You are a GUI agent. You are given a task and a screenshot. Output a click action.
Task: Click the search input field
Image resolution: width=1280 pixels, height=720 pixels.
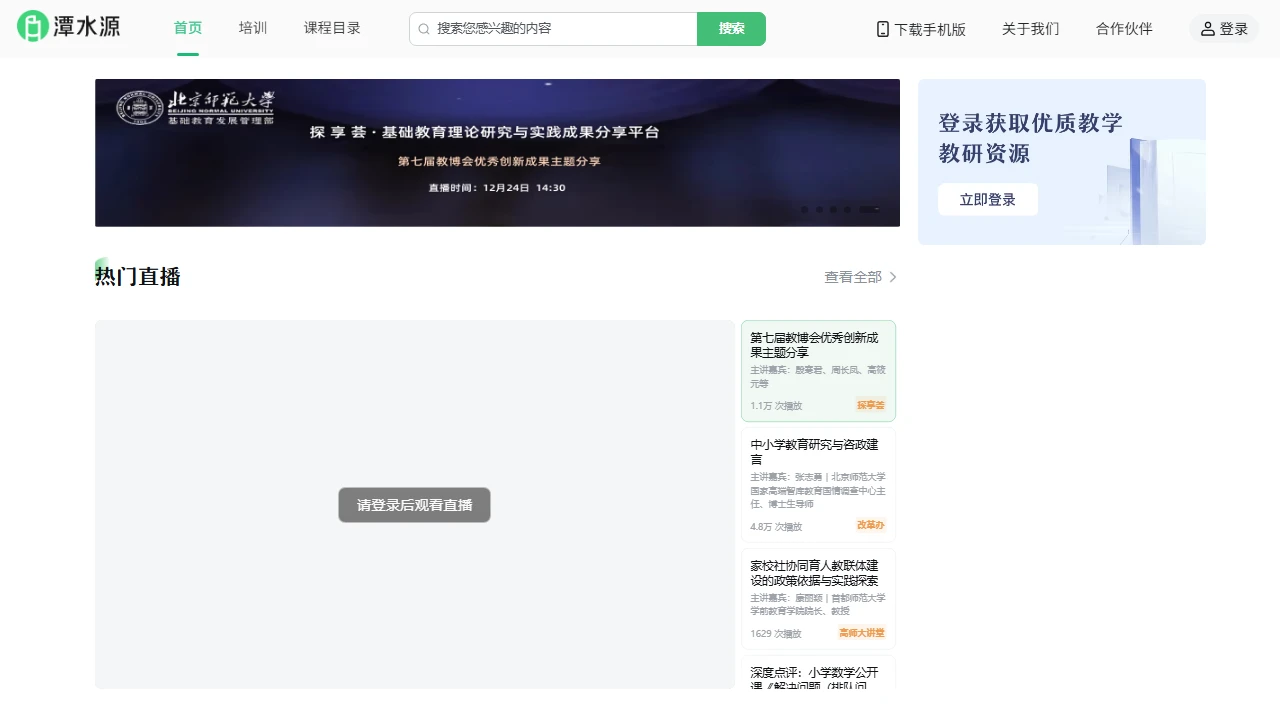[x=550, y=29]
